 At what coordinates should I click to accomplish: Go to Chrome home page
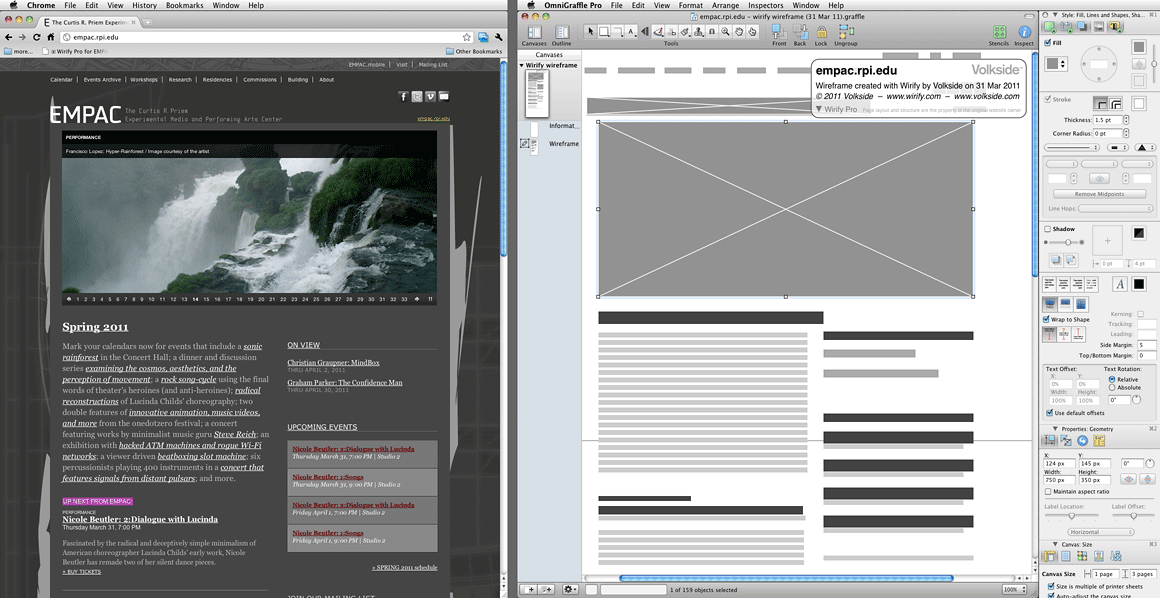50,37
